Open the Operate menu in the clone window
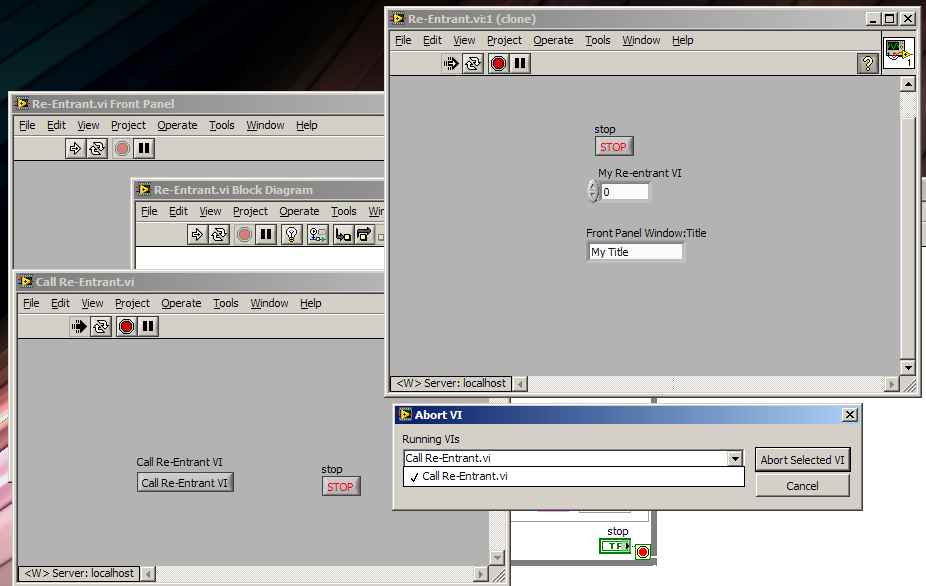This screenshot has height=586, width=926. click(x=553, y=40)
